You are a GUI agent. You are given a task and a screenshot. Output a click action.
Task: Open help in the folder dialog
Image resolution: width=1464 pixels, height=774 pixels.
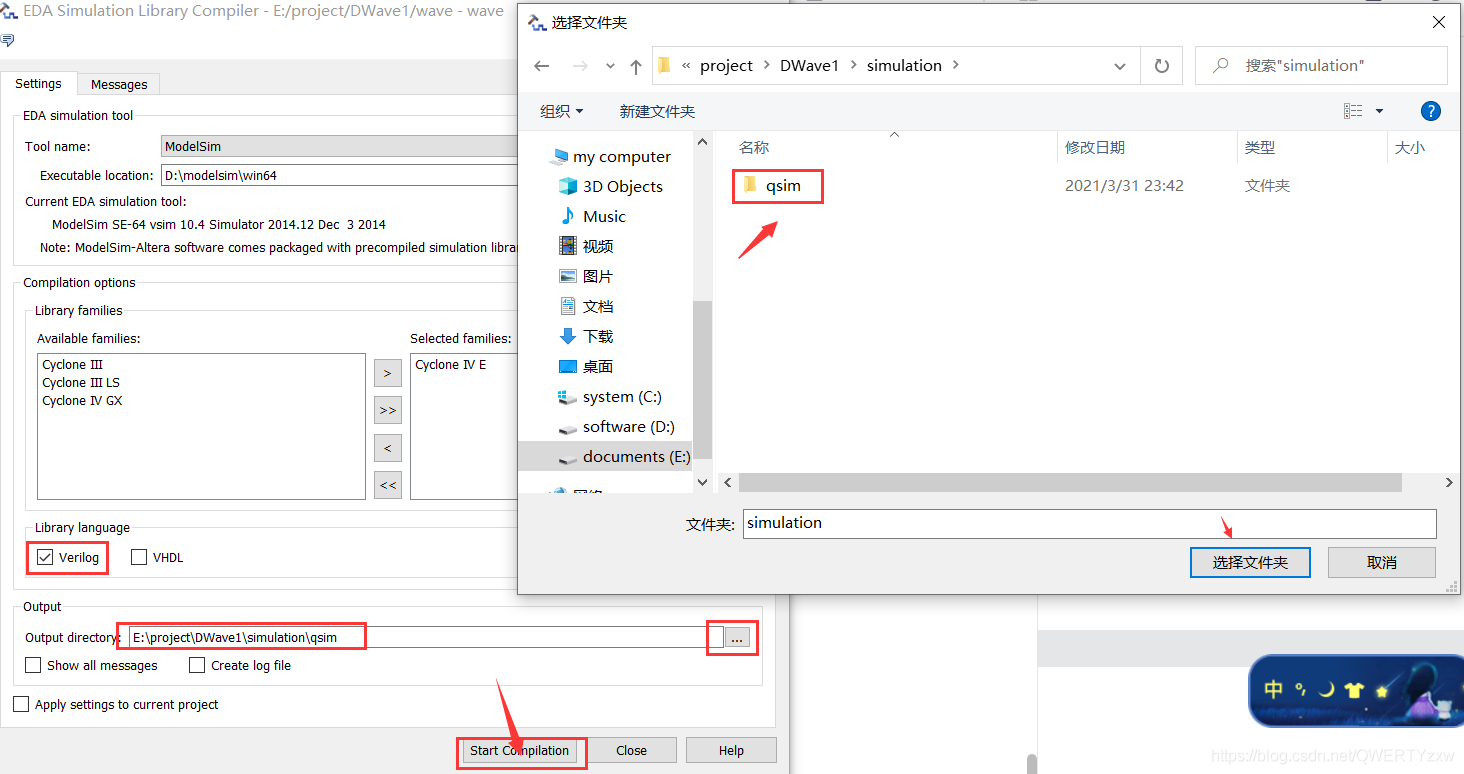click(1431, 111)
